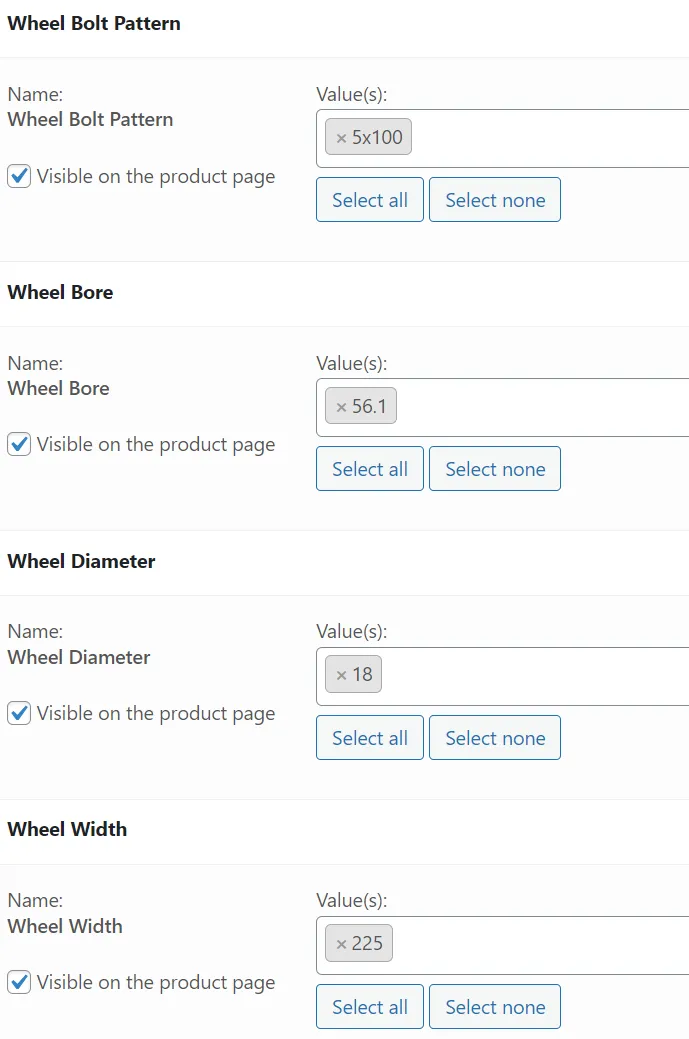Toggle the Wheel Width section header
Image resolution: width=689 pixels, height=1039 pixels.
(67, 829)
